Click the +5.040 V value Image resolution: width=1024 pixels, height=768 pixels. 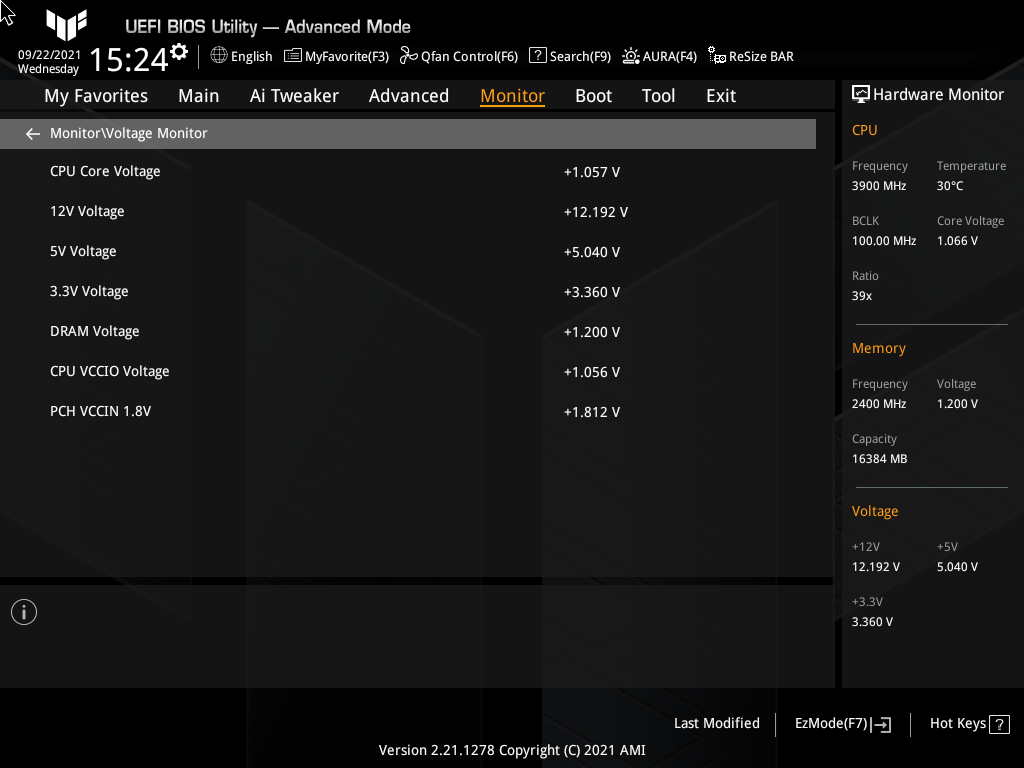[x=592, y=252]
